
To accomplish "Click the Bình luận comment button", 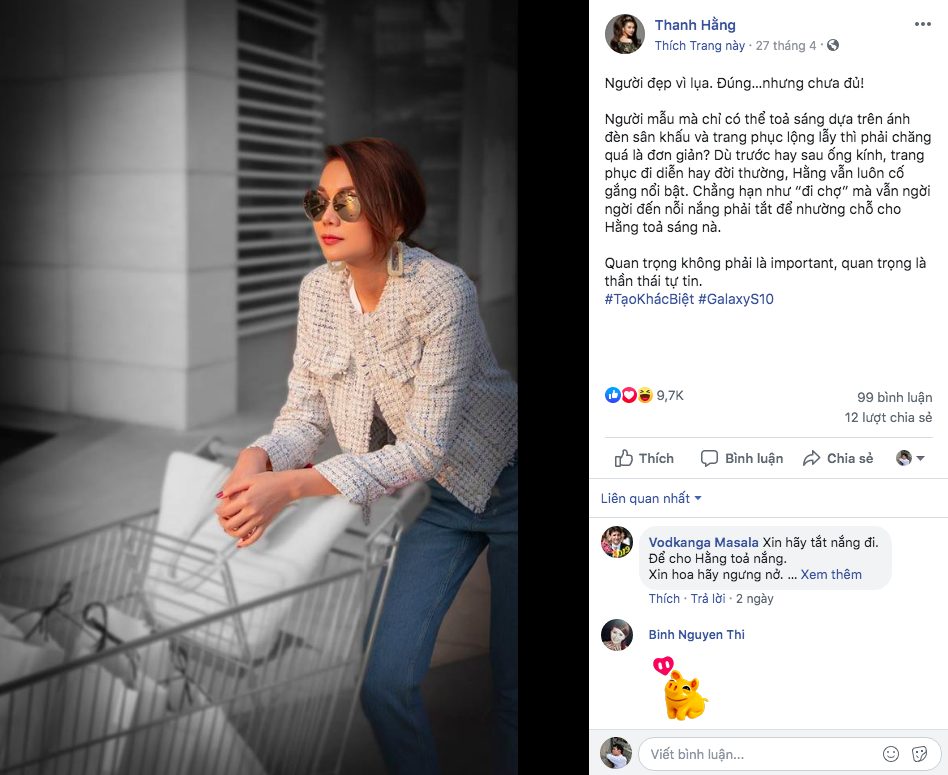I will [x=742, y=458].
